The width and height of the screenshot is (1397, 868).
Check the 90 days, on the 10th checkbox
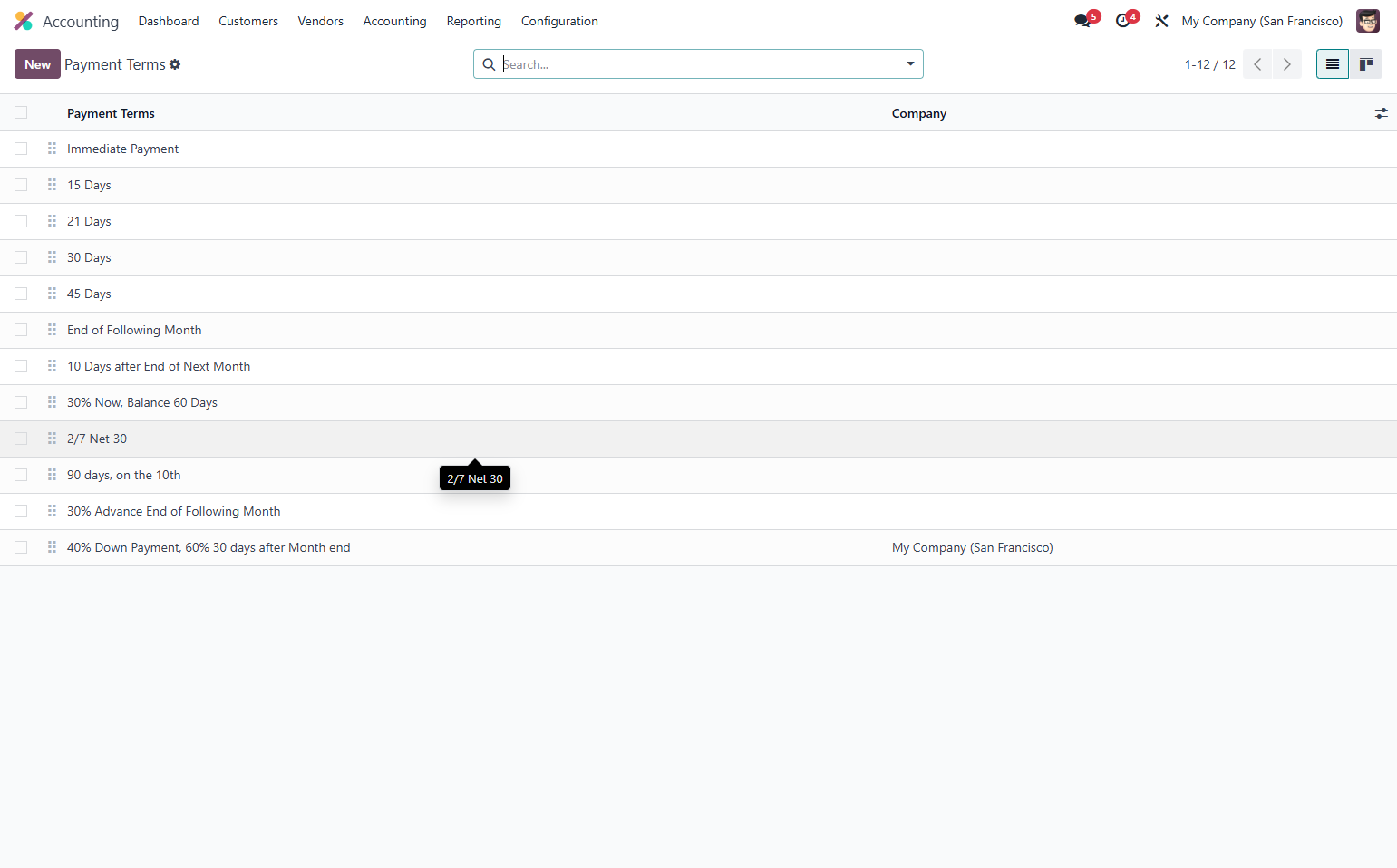click(x=21, y=475)
